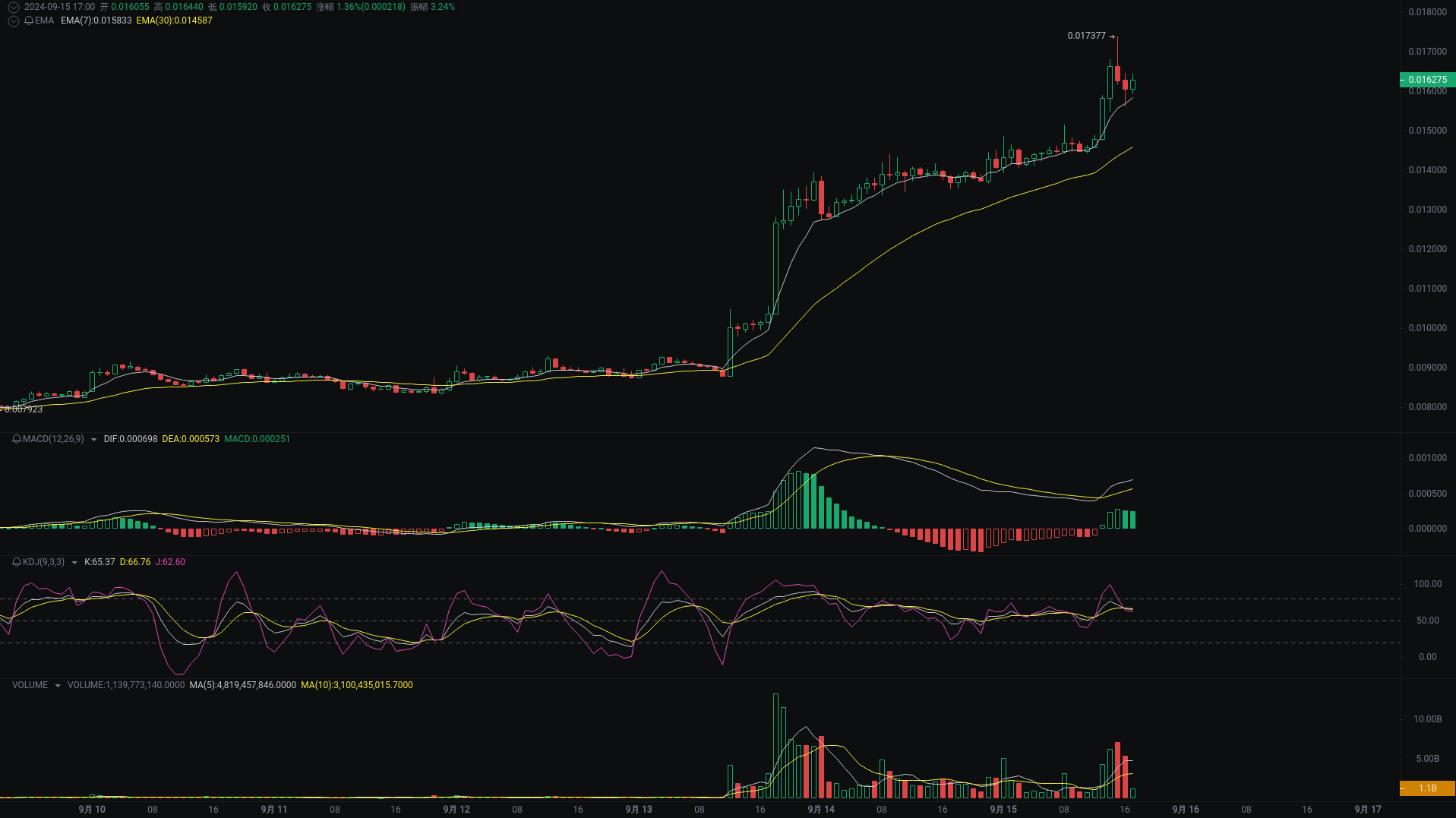Open the KDJ(9,3,3) dropdown arrow

74,562
